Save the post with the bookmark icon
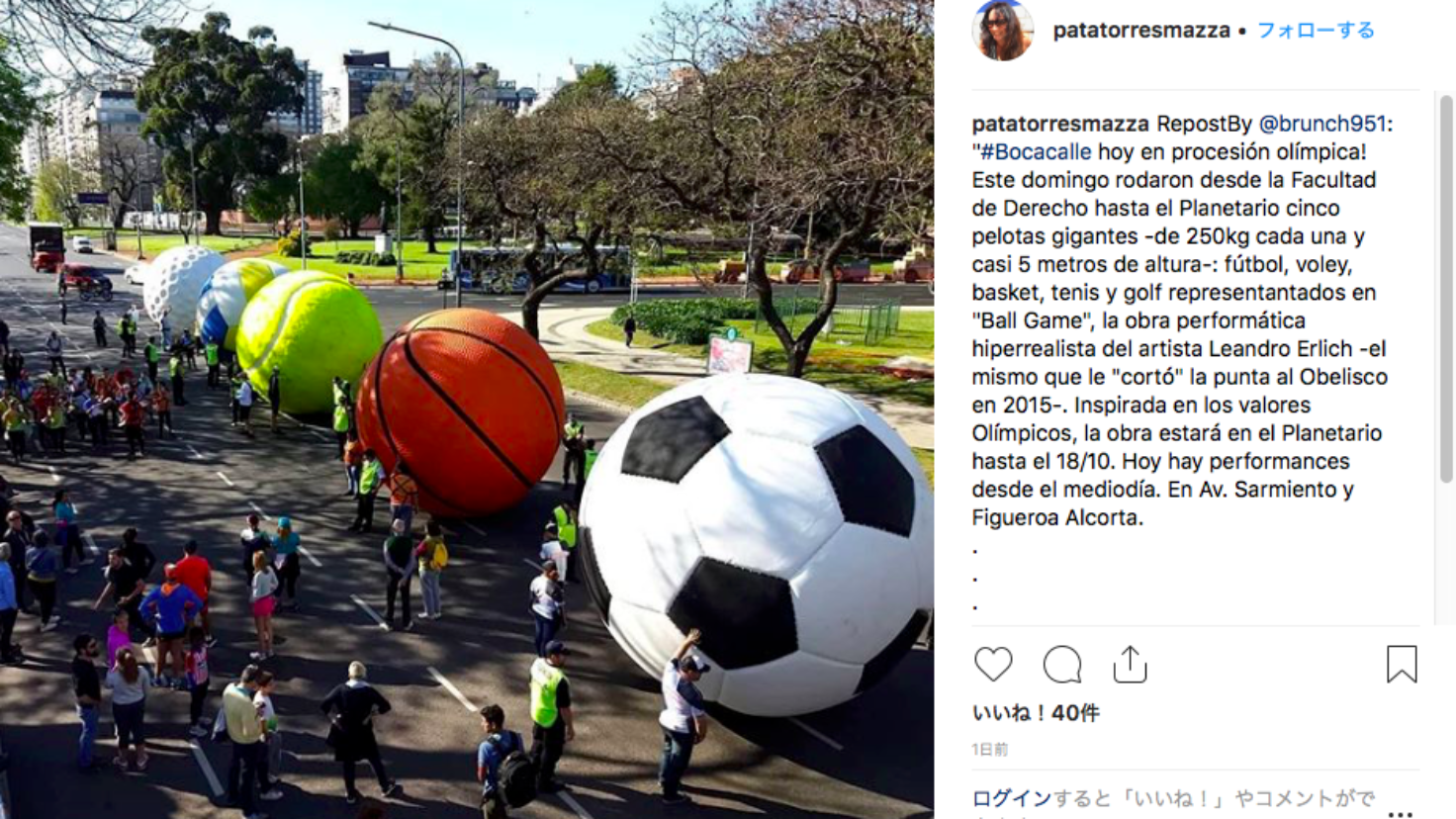1456x819 pixels. pos(1401,664)
